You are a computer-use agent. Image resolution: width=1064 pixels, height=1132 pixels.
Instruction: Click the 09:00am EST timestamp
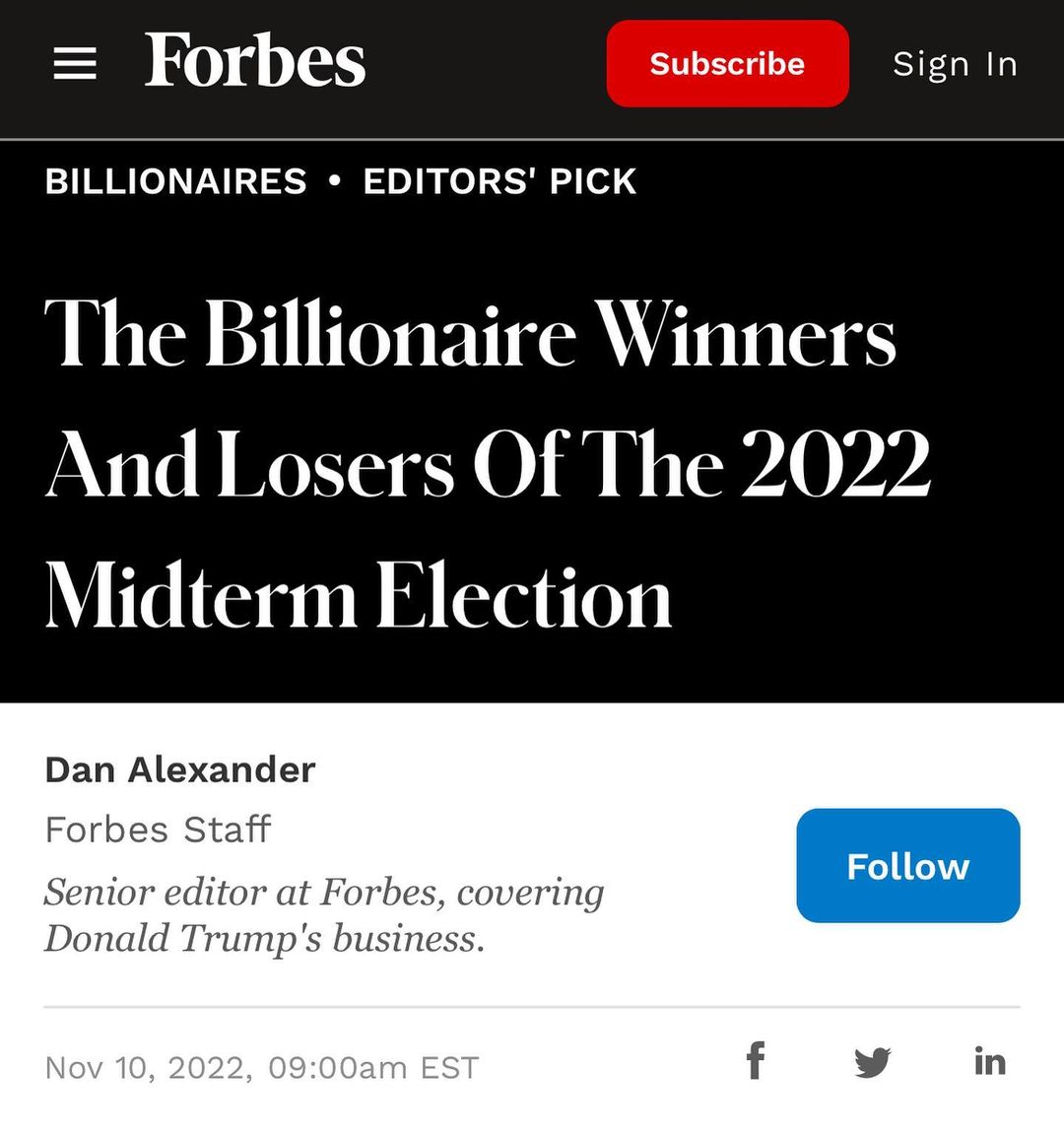[373, 1067]
